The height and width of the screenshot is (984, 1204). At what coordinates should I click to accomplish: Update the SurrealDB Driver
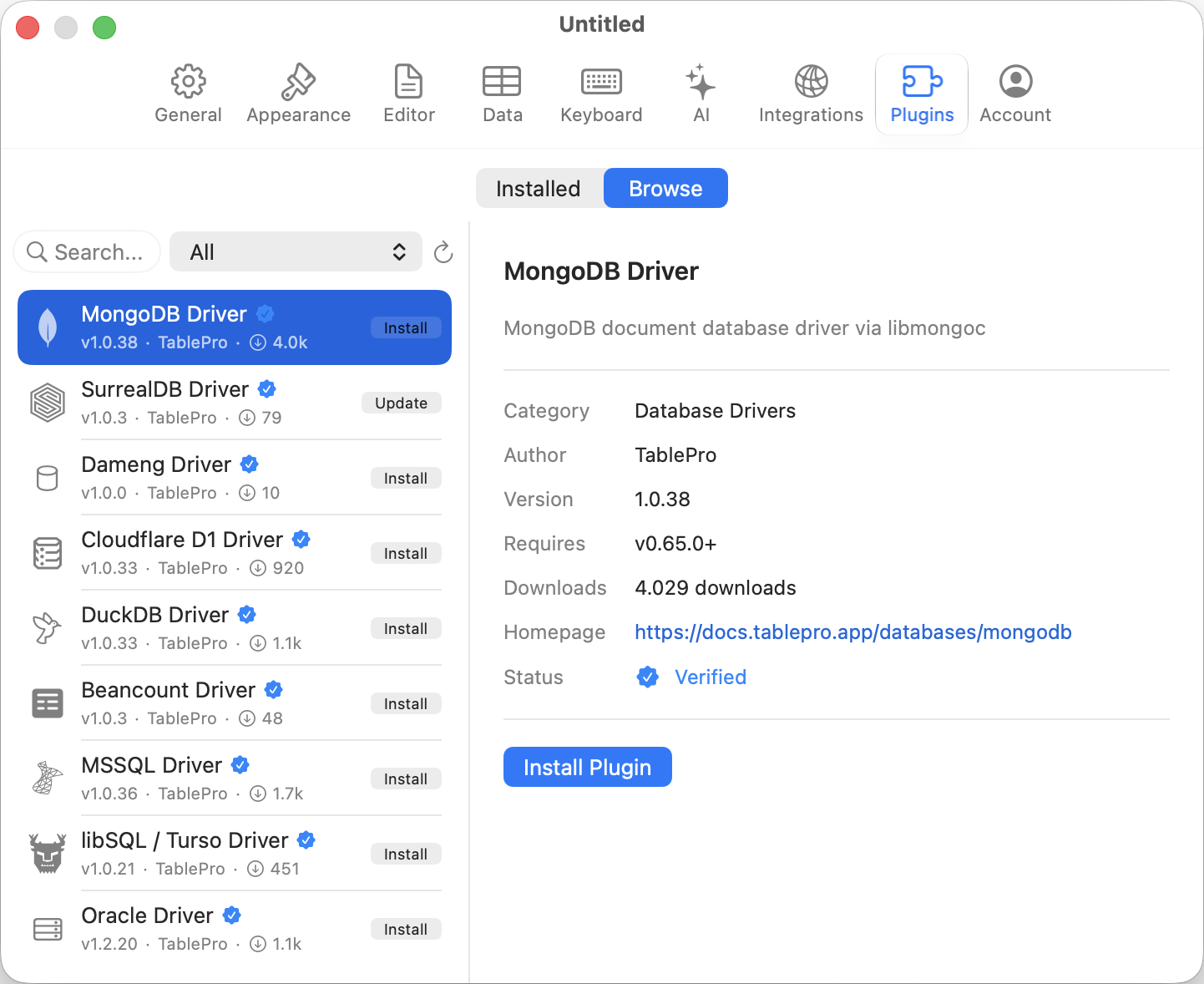[x=402, y=403]
